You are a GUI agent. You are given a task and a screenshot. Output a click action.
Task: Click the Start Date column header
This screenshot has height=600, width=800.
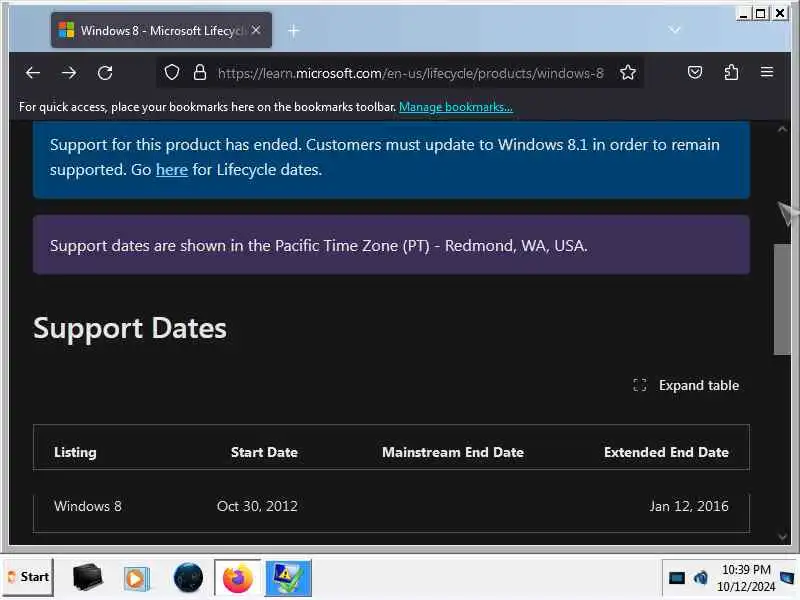pyautogui.click(x=264, y=452)
